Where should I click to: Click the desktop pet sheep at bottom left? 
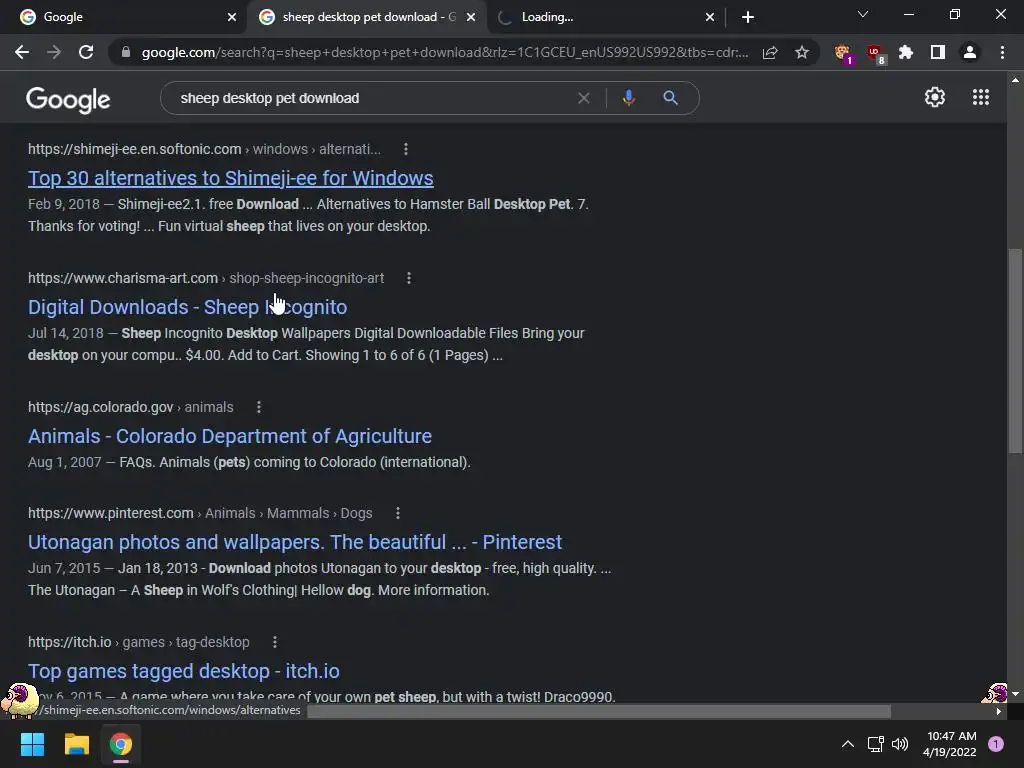coord(20,700)
